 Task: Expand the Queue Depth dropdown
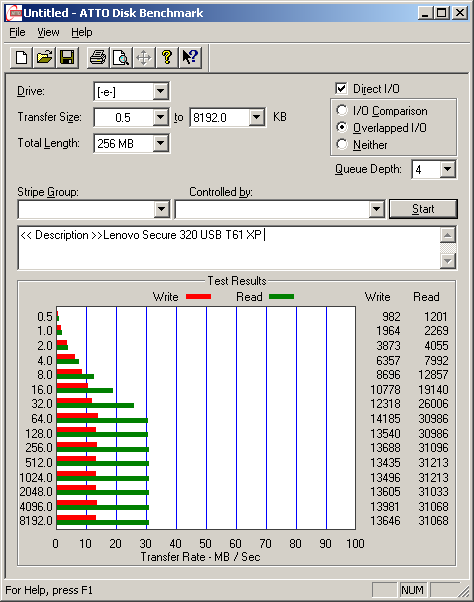[x=448, y=169]
